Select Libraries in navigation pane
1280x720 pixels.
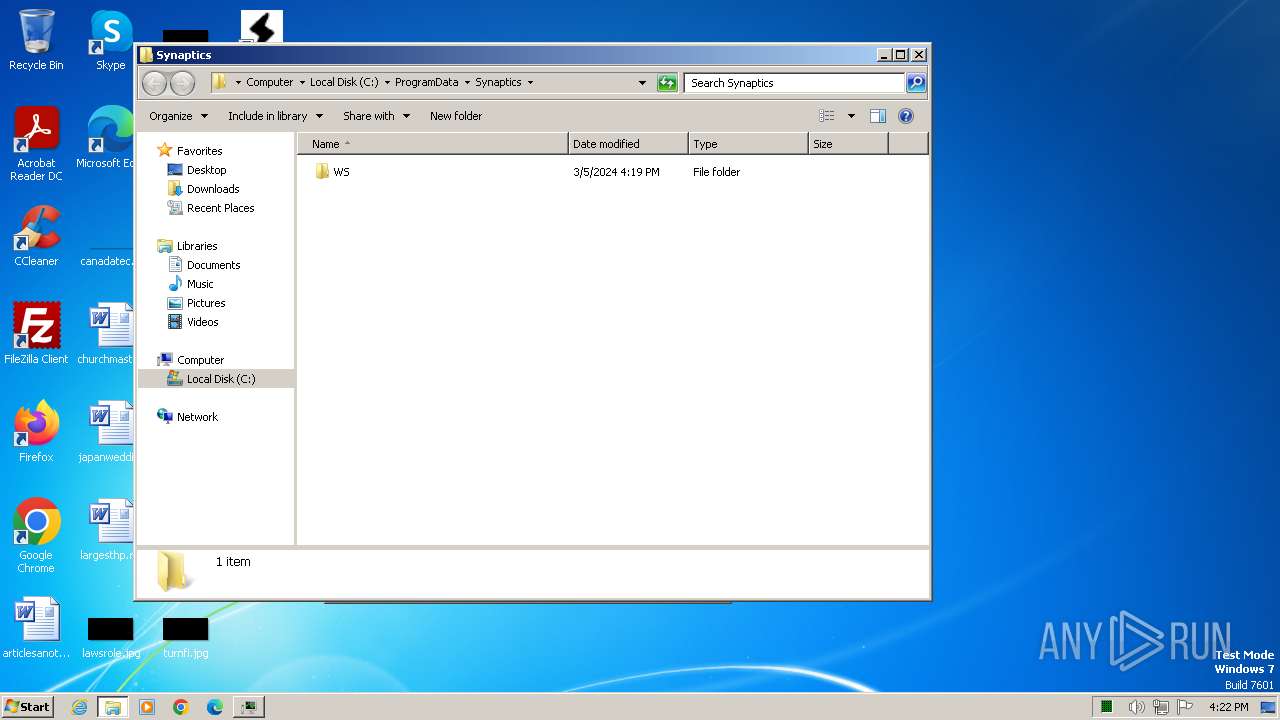tap(197, 246)
